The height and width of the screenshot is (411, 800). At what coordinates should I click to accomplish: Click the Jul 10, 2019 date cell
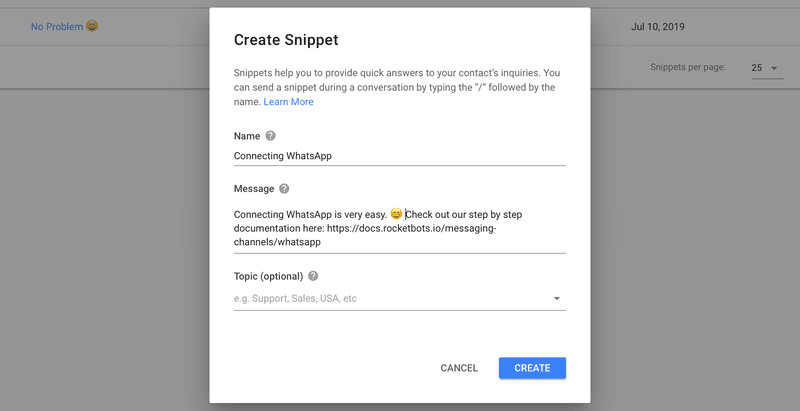(659, 26)
